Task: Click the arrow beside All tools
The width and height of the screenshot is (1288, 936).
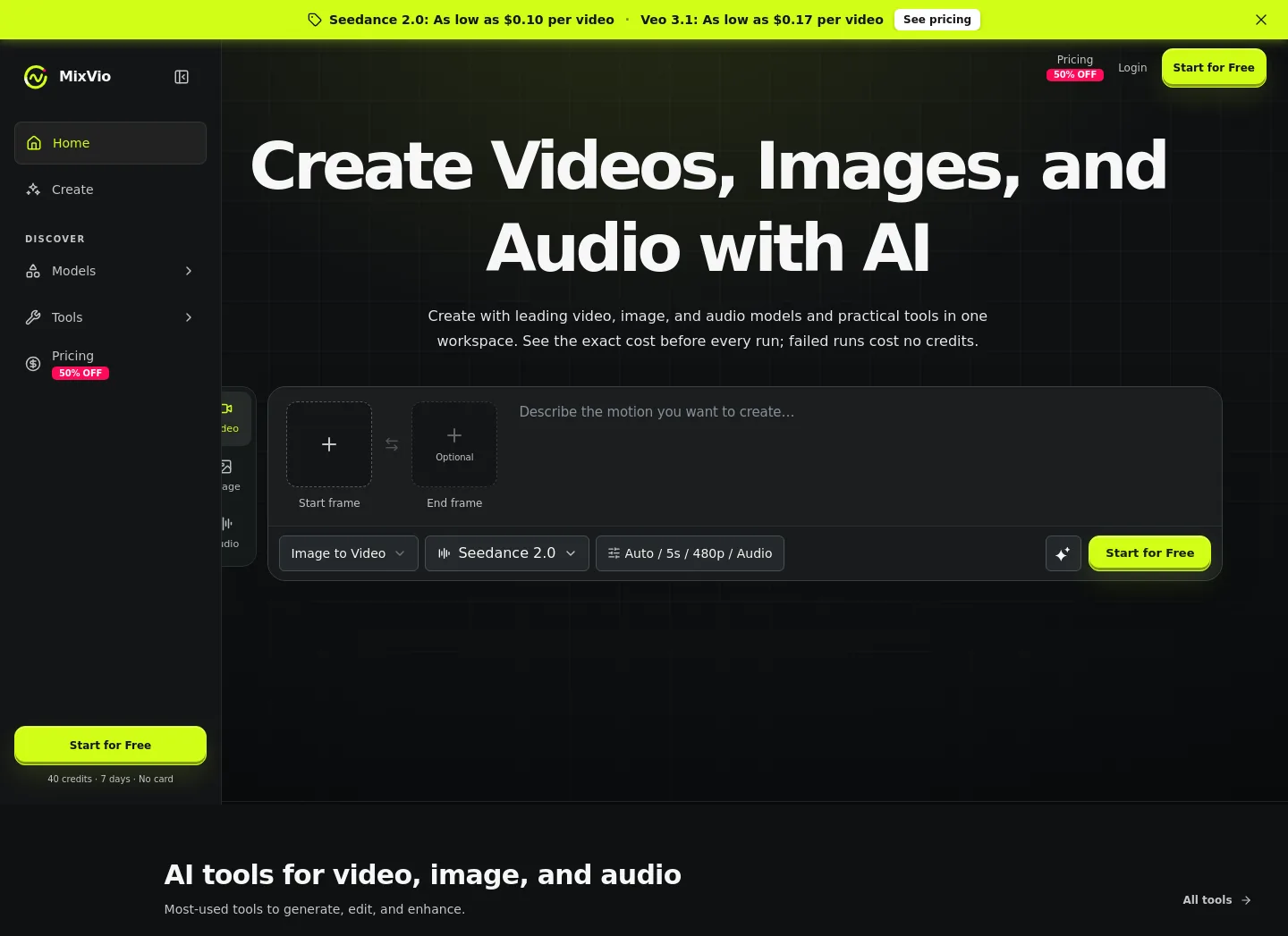Action: (x=1246, y=900)
